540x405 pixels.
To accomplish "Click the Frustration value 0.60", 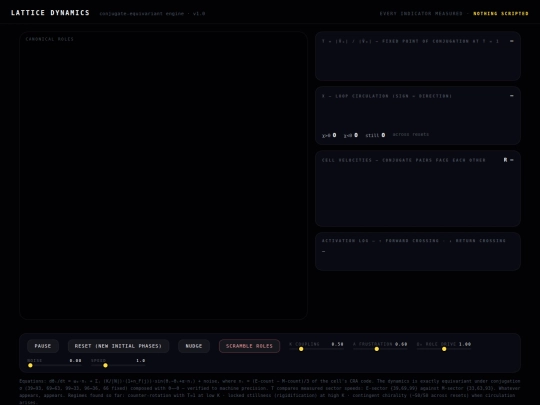I will point(401,344).
